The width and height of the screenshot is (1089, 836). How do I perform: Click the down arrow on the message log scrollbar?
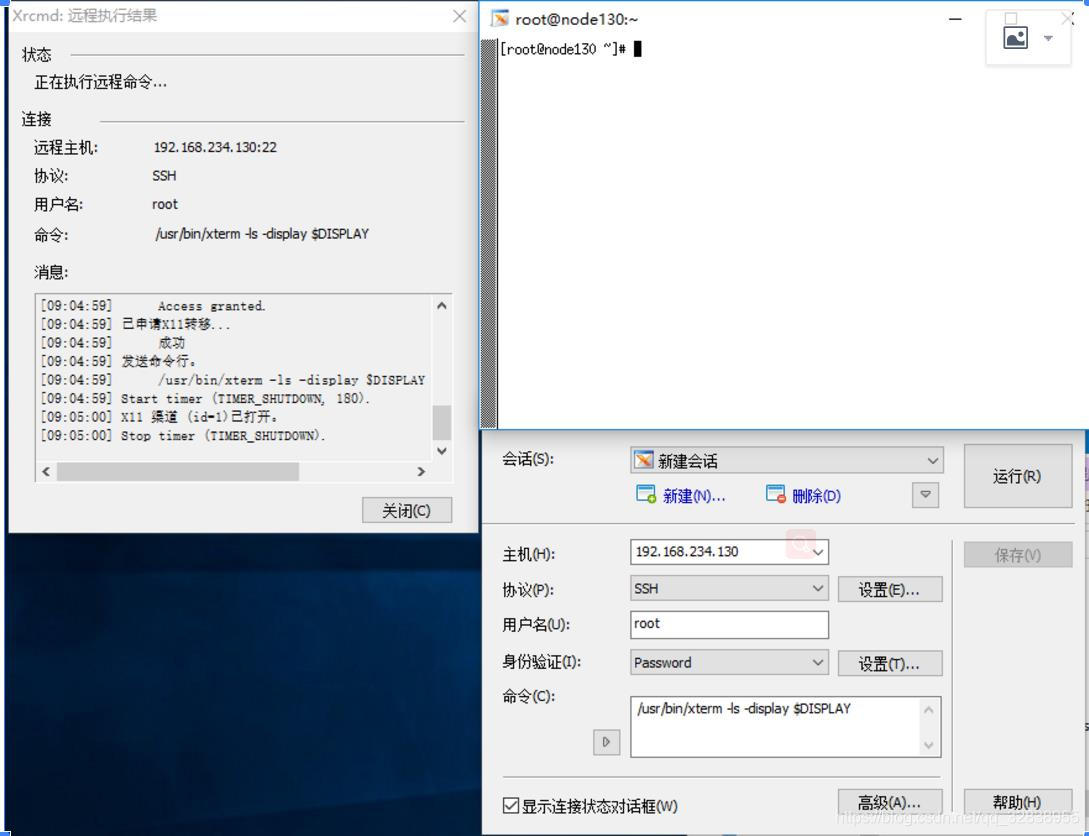pos(441,450)
